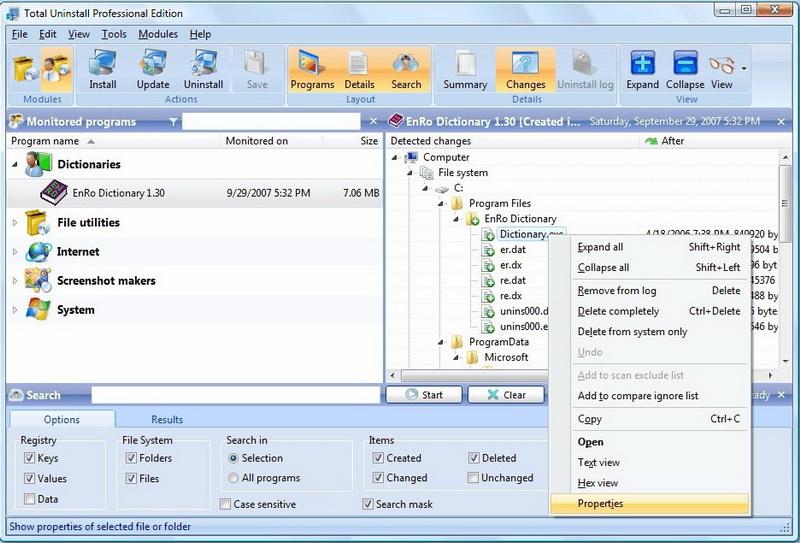Enable the Case sensitive checkbox
800x543 pixels.
pyautogui.click(x=225, y=505)
